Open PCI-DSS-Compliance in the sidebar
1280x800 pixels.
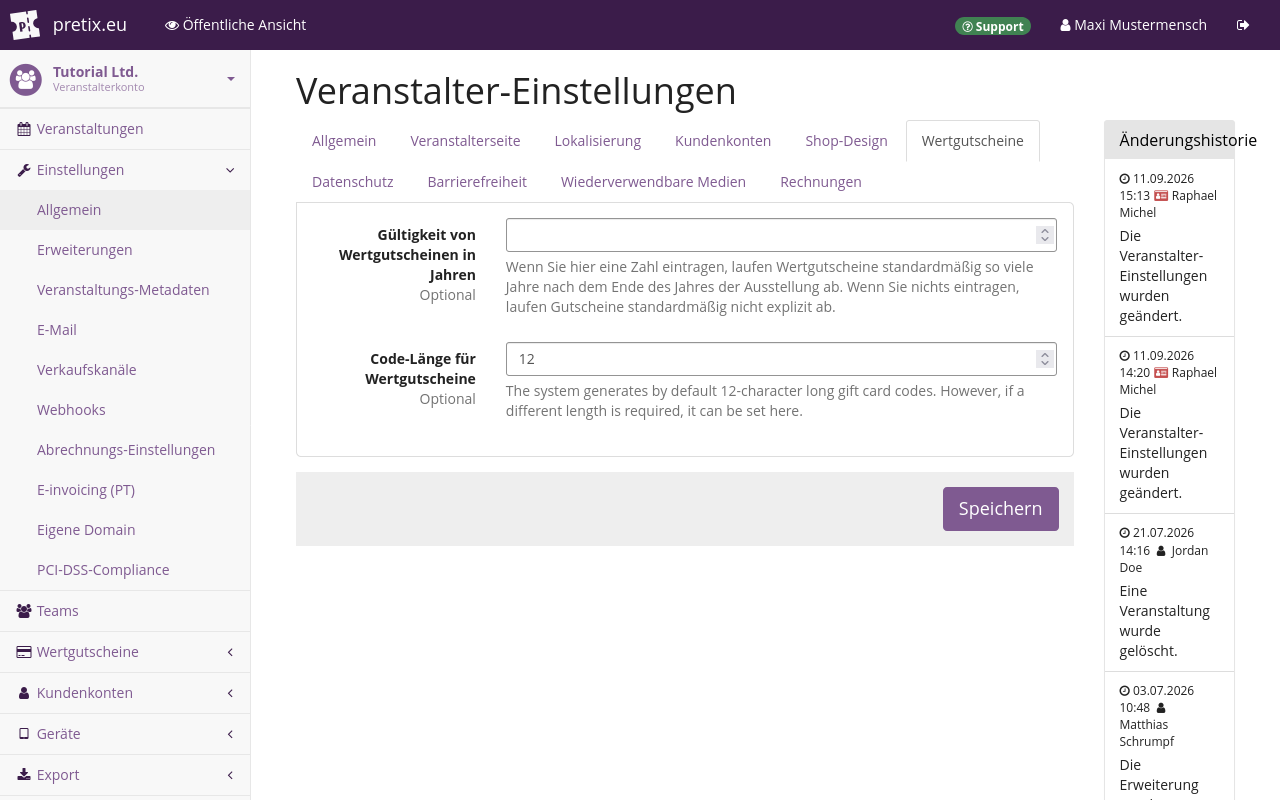(125, 570)
